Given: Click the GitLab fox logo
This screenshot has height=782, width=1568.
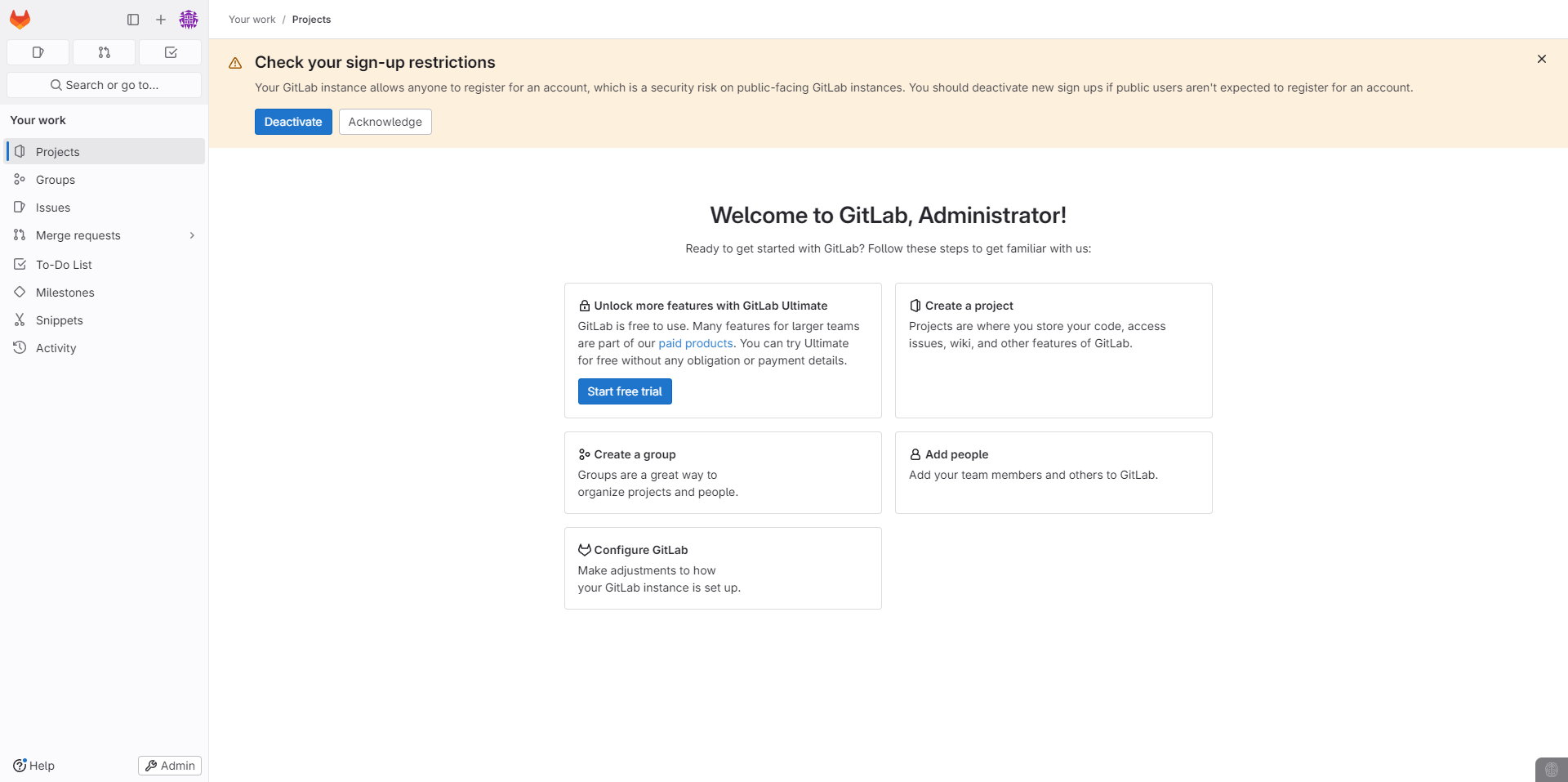Looking at the screenshot, I should point(20,19).
